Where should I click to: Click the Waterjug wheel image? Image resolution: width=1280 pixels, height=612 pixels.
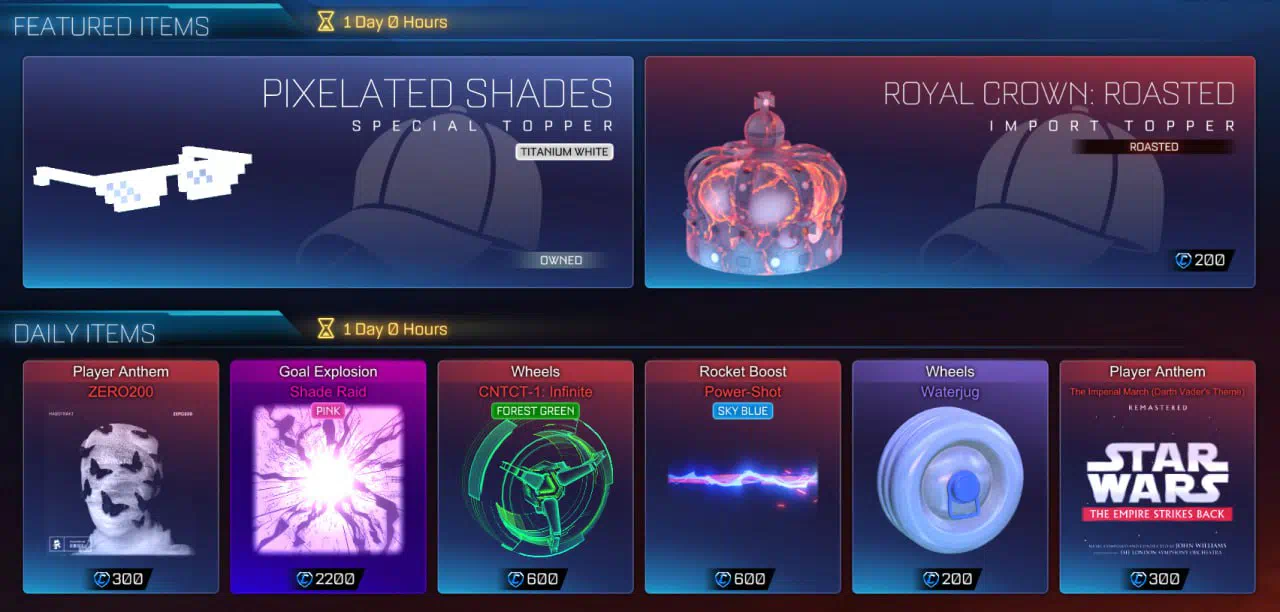949,480
